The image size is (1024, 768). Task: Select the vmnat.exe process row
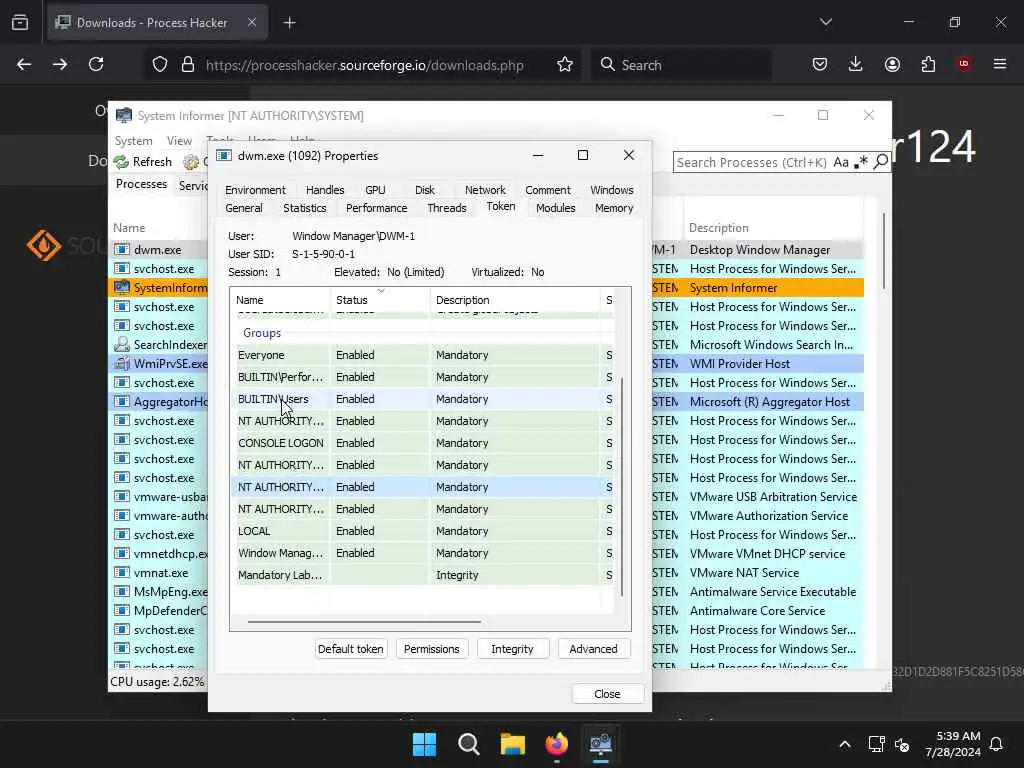click(x=159, y=573)
